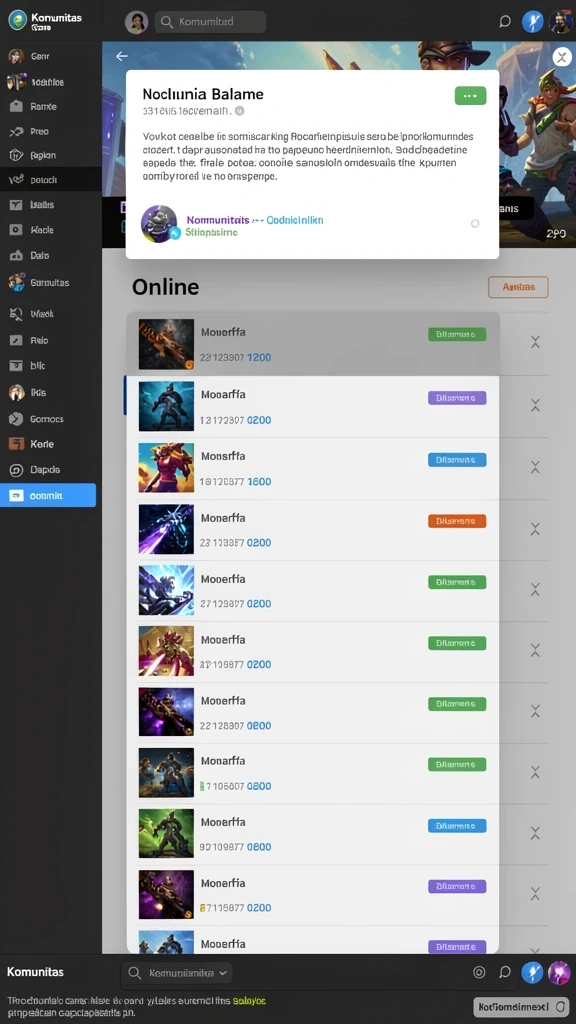The image size is (576, 1024).
Task: Close the banner with the round X button
Action: pyautogui.click(x=562, y=57)
